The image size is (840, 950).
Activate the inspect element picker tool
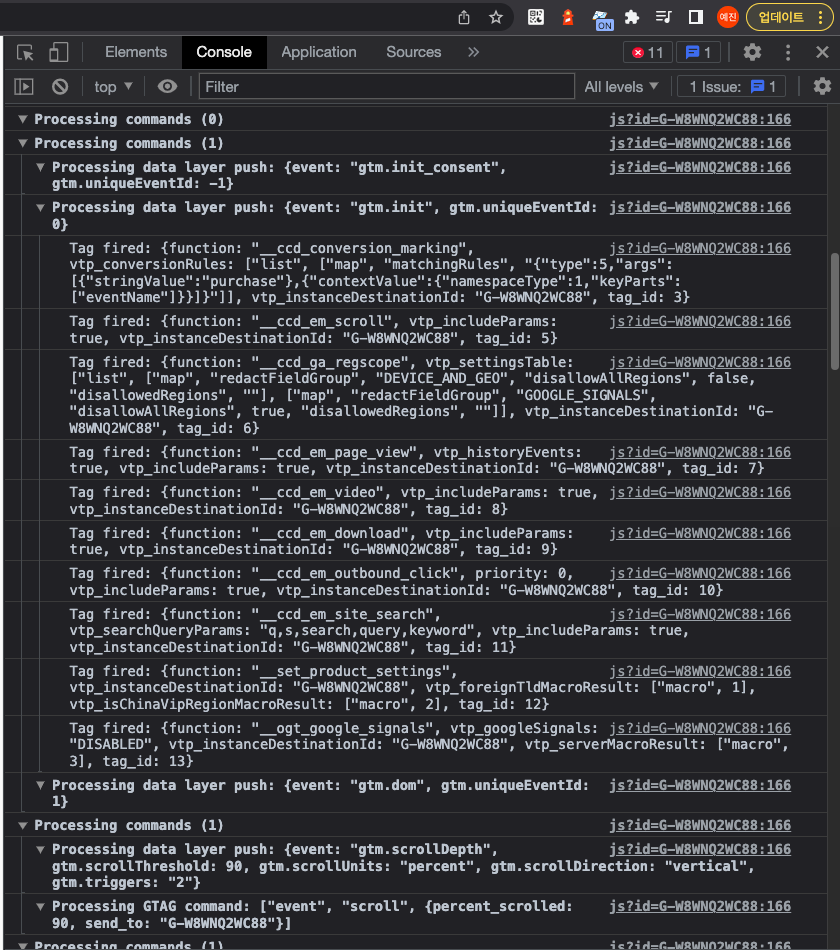[25, 53]
